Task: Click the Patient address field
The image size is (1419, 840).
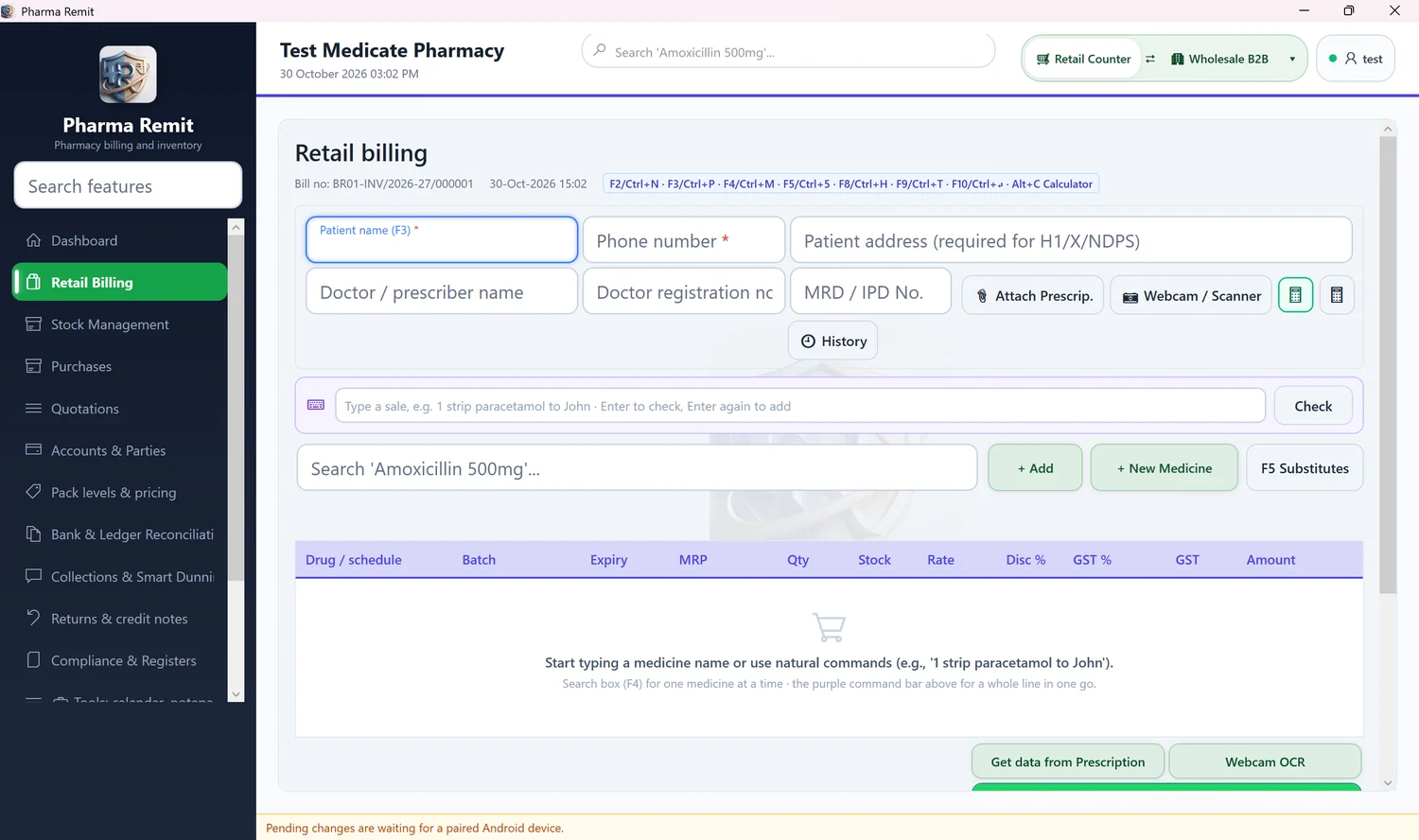Action: 1071,239
